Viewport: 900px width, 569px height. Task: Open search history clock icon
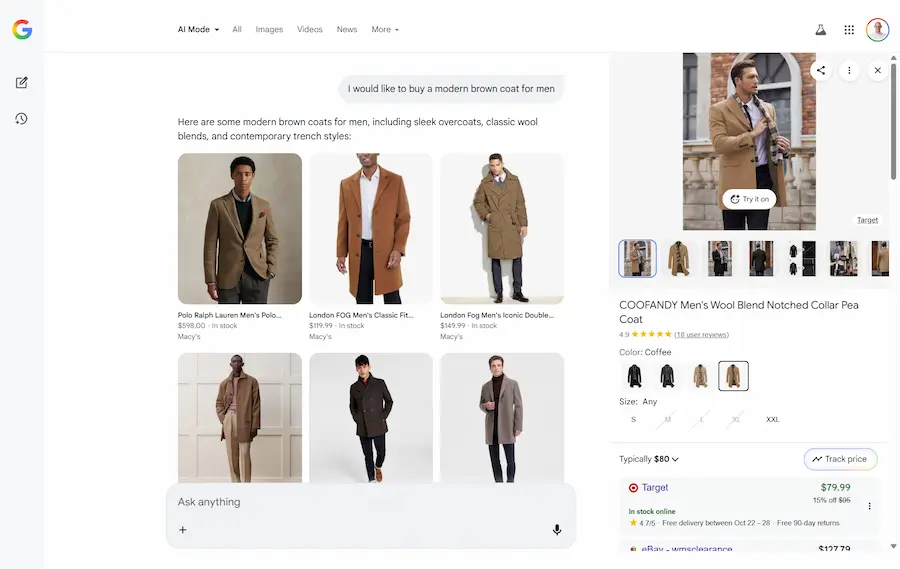coord(21,119)
